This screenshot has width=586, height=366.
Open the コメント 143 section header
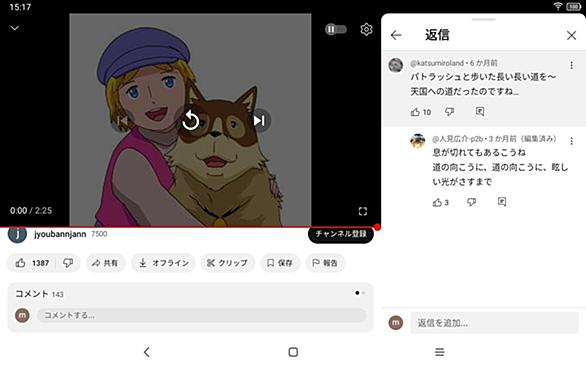pyautogui.click(x=39, y=294)
